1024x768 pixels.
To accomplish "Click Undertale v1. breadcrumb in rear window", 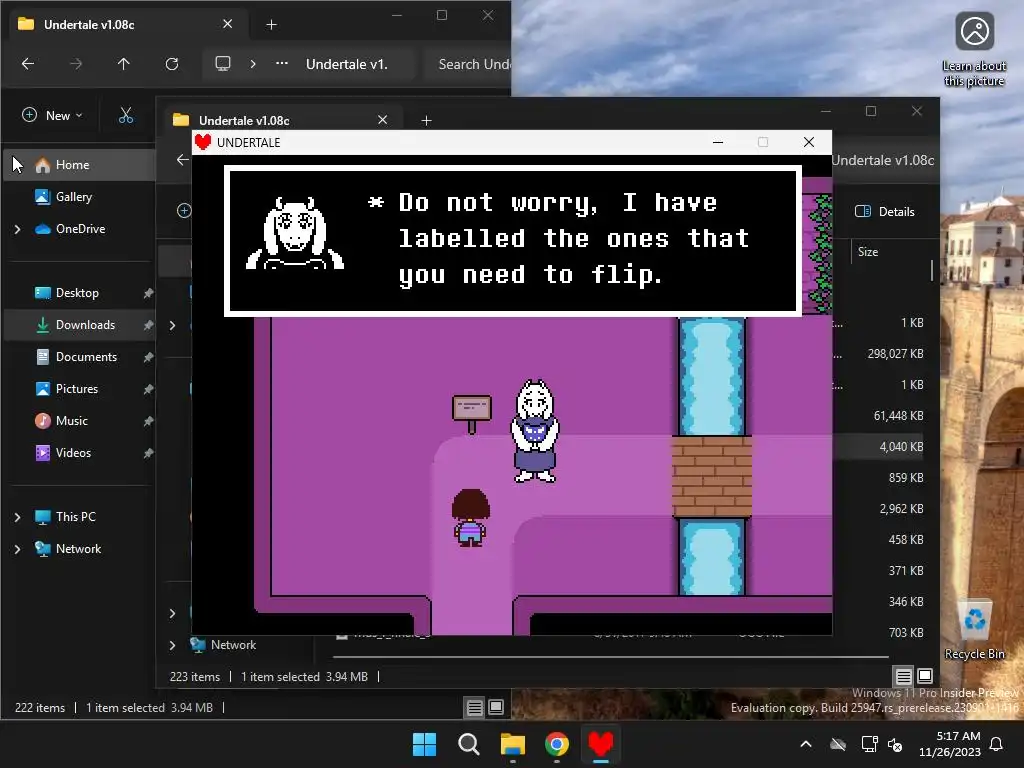I will point(347,64).
